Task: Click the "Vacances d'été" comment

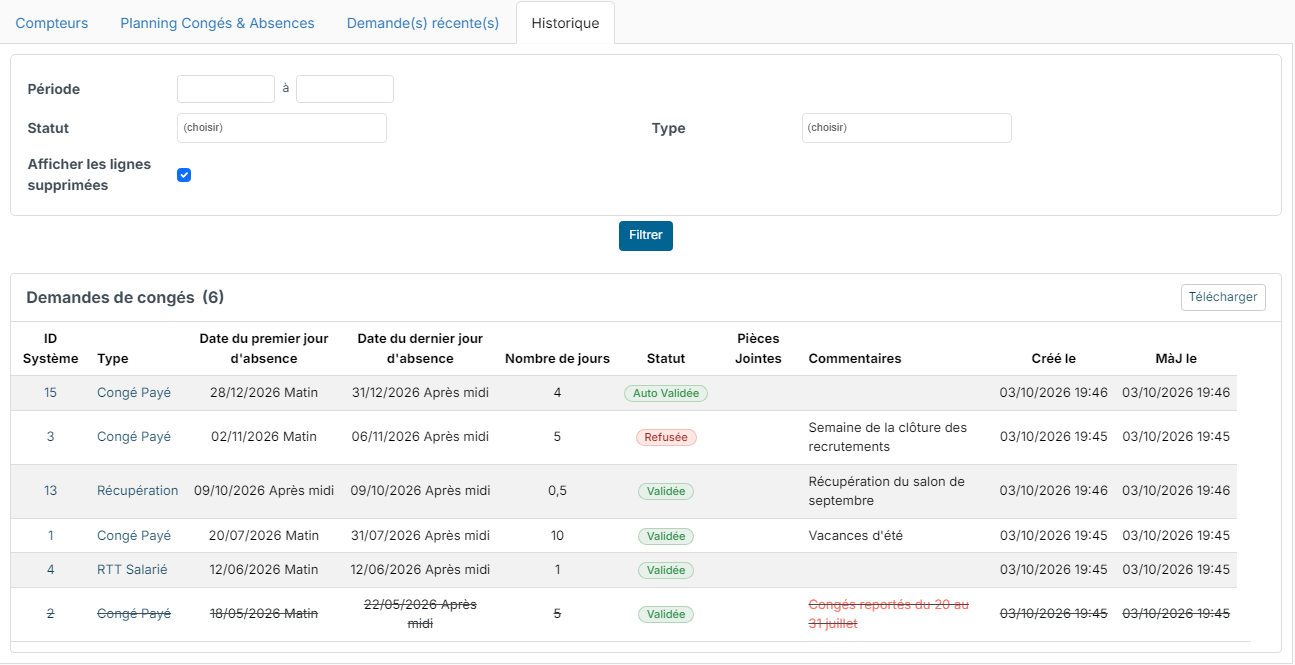Action: [x=855, y=536]
